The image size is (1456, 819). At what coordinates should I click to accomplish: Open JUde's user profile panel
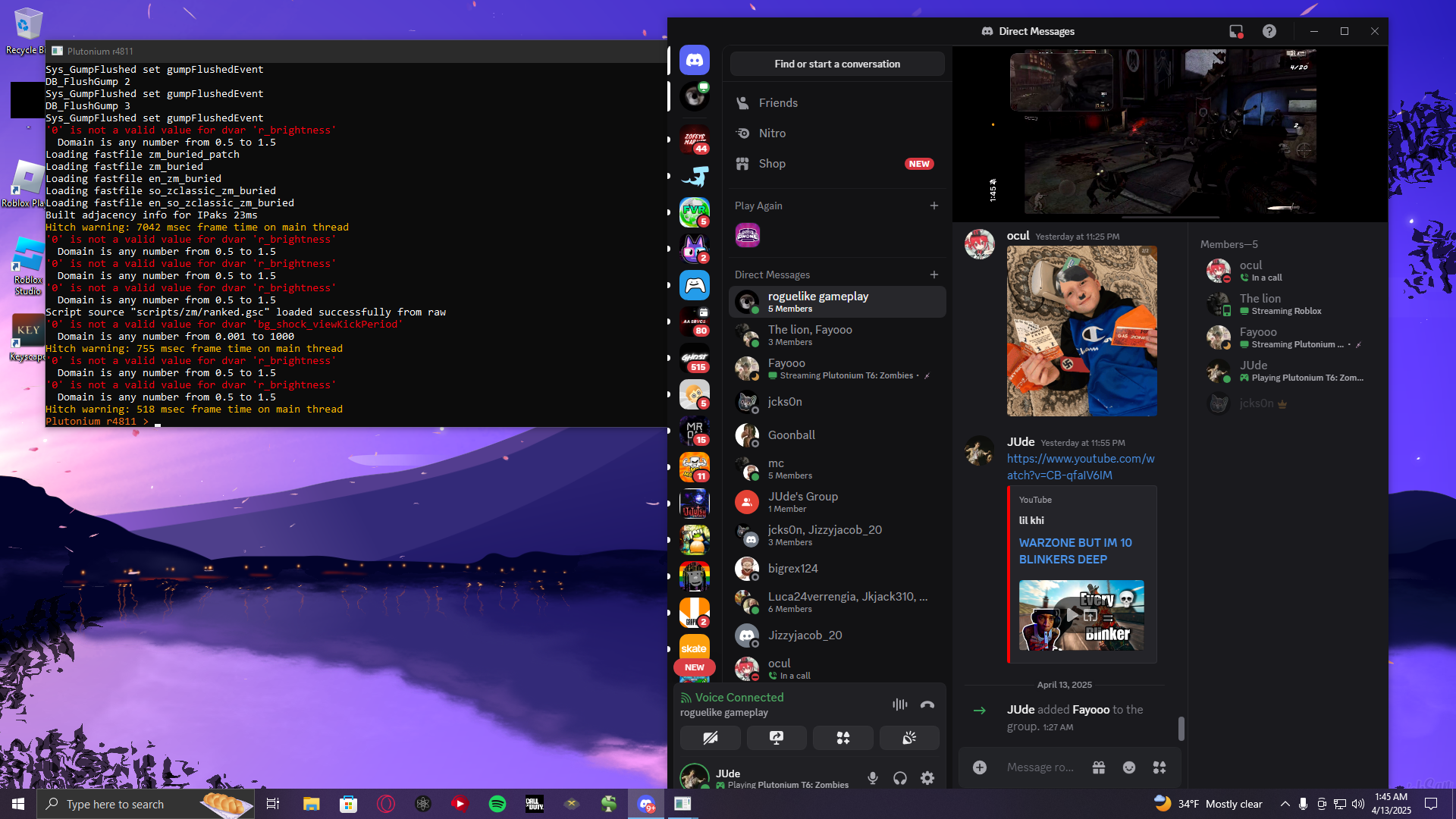point(766,778)
